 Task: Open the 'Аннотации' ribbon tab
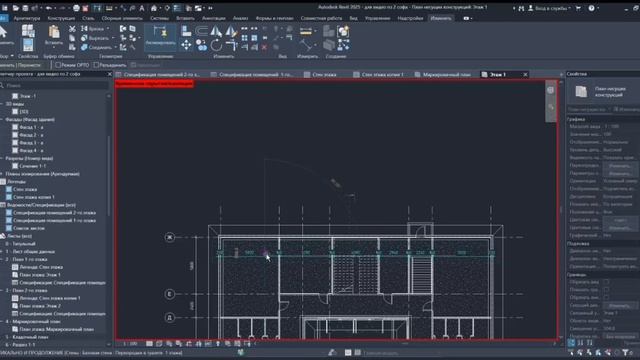point(213,18)
